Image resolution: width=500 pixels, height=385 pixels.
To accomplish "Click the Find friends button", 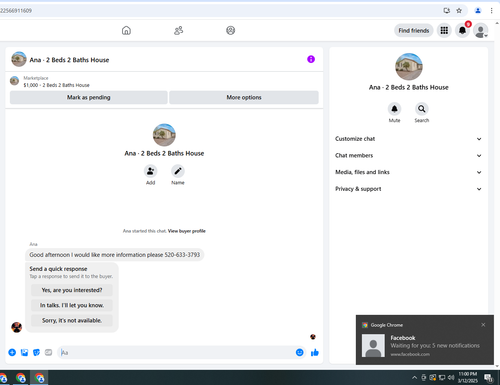I will click(414, 31).
